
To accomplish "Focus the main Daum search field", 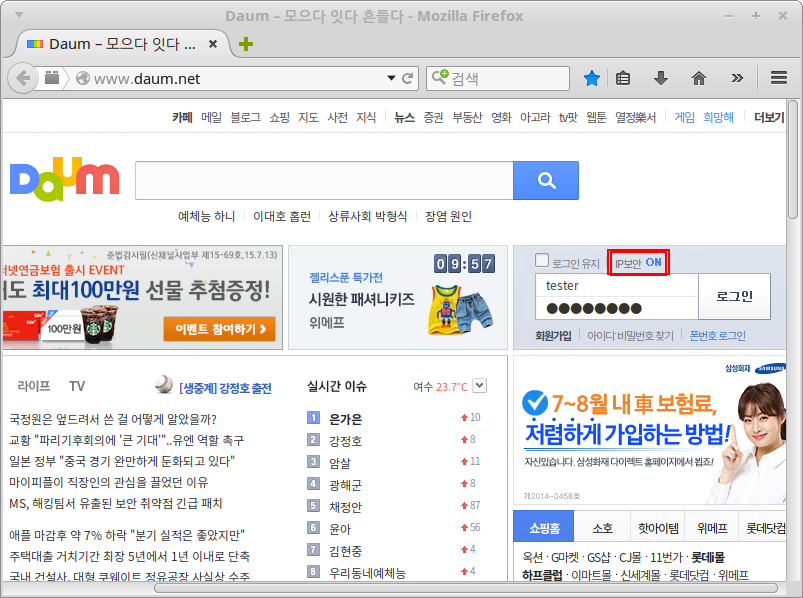I will pos(324,180).
